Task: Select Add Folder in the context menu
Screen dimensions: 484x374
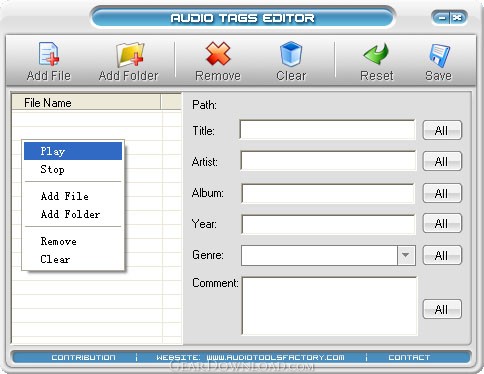Action: pyautogui.click(x=73, y=214)
